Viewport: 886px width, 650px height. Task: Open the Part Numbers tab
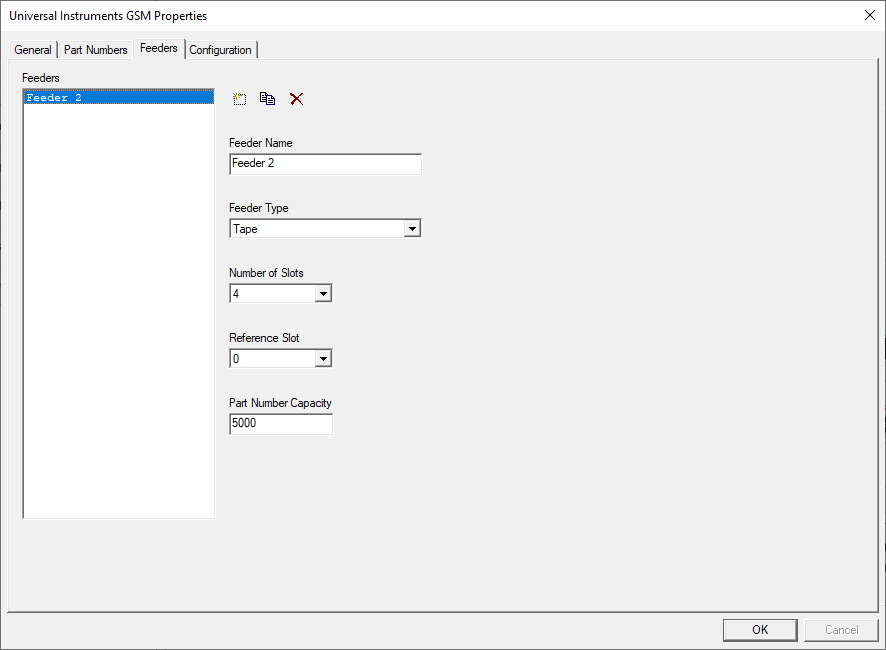pyautogui.click(x=95, y=49)
